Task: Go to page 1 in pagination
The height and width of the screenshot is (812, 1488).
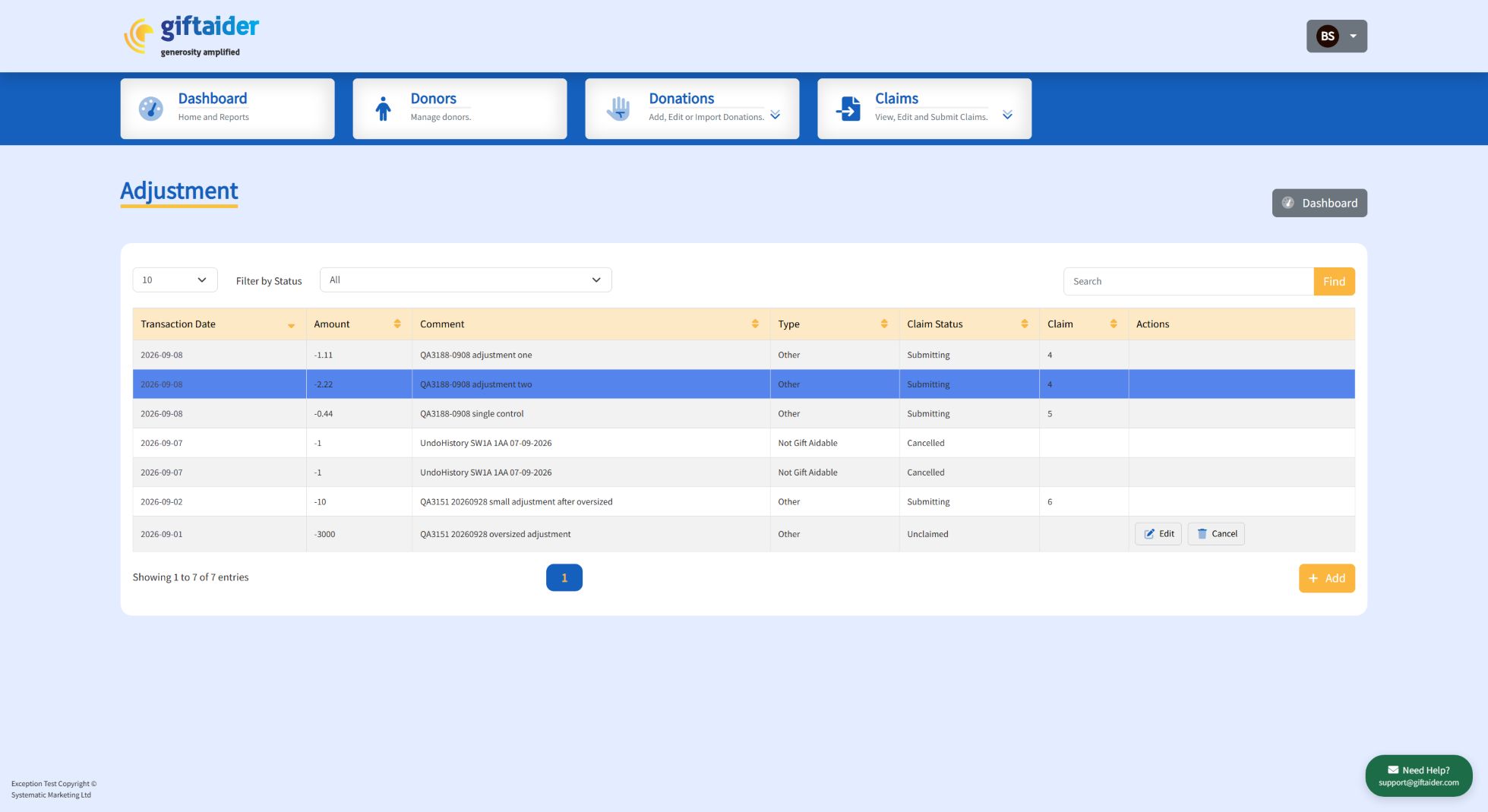Action: coord(564,577)
